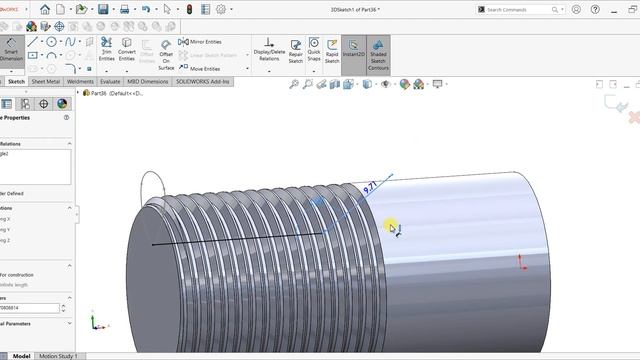Switch to the Sketch tab

[x=16, y=82]
